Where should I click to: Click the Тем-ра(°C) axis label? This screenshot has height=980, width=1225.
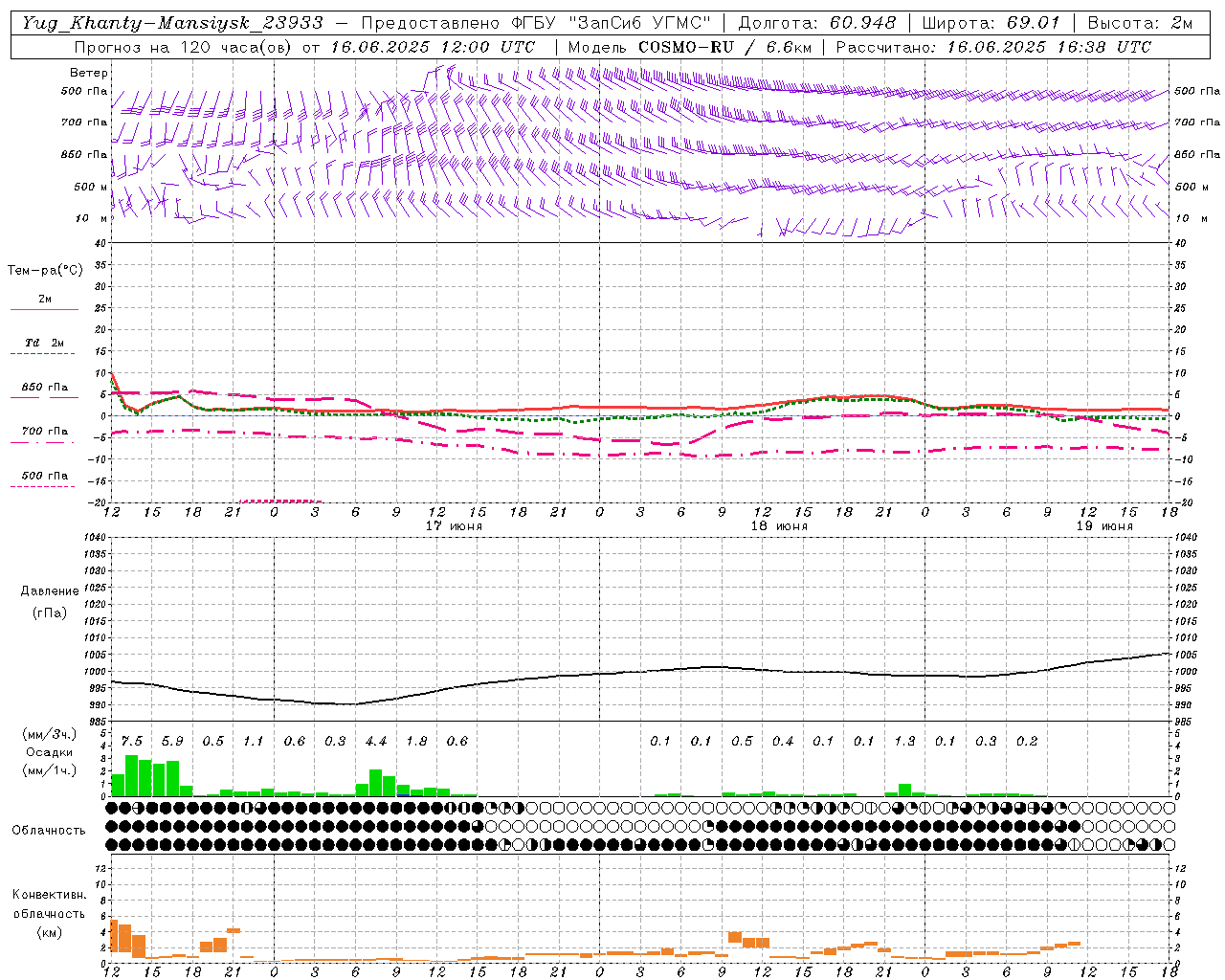click(46, 271)
